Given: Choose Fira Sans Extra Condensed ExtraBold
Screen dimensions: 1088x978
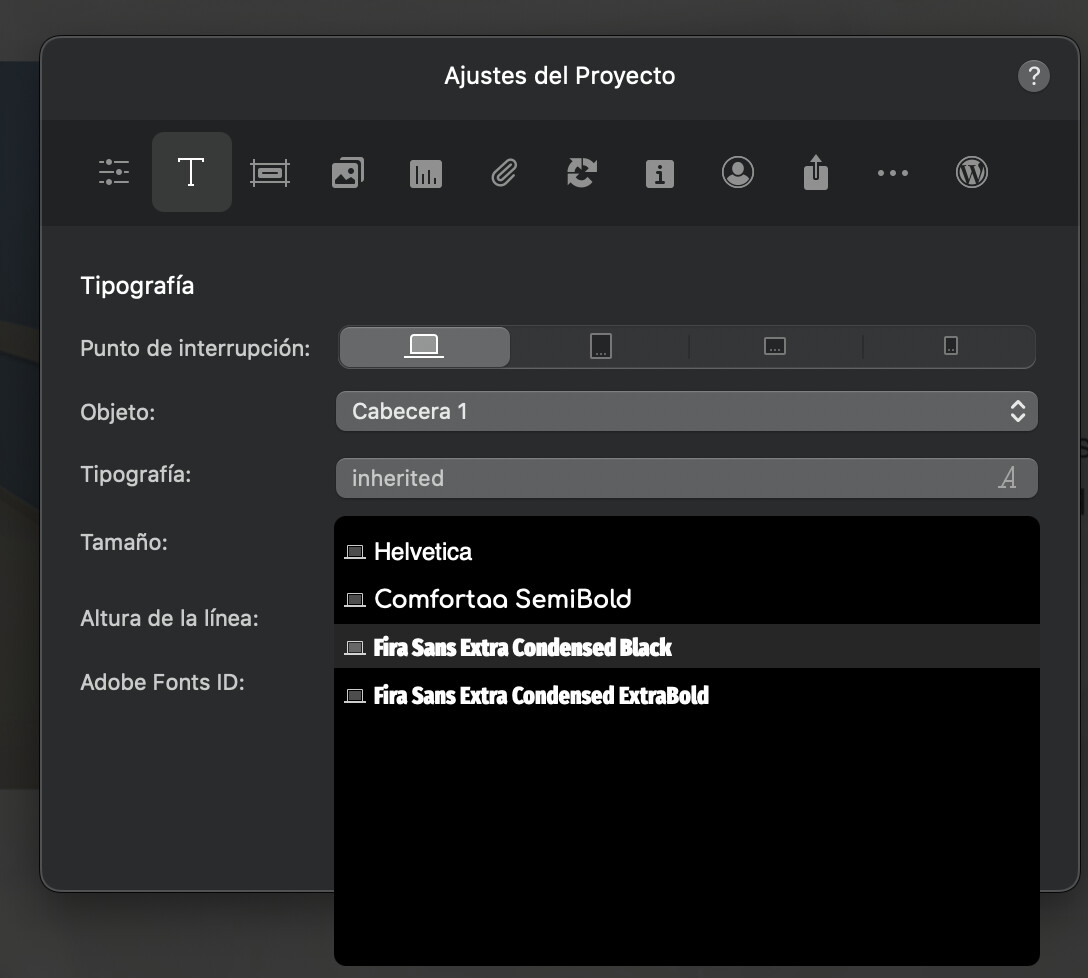Looking at the screenshot, I should coord(686,695).
